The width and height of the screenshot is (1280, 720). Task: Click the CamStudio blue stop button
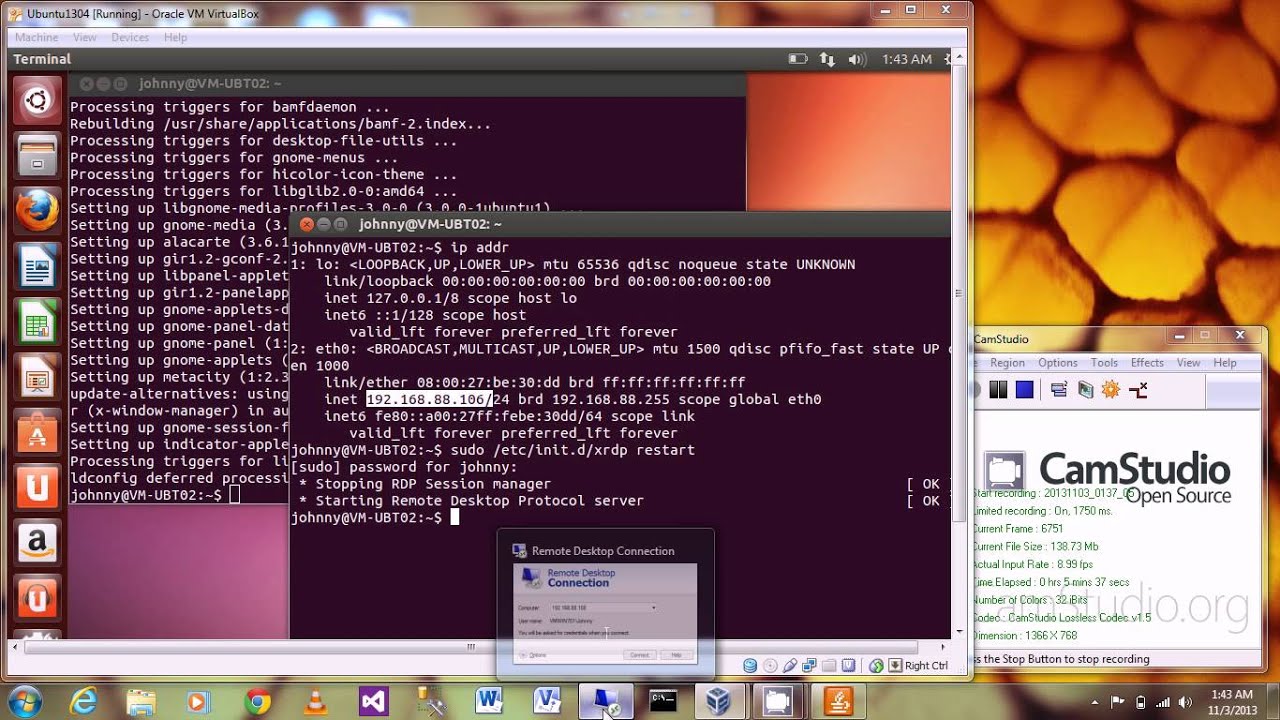pyautogui.click(x=1024, y=390)
